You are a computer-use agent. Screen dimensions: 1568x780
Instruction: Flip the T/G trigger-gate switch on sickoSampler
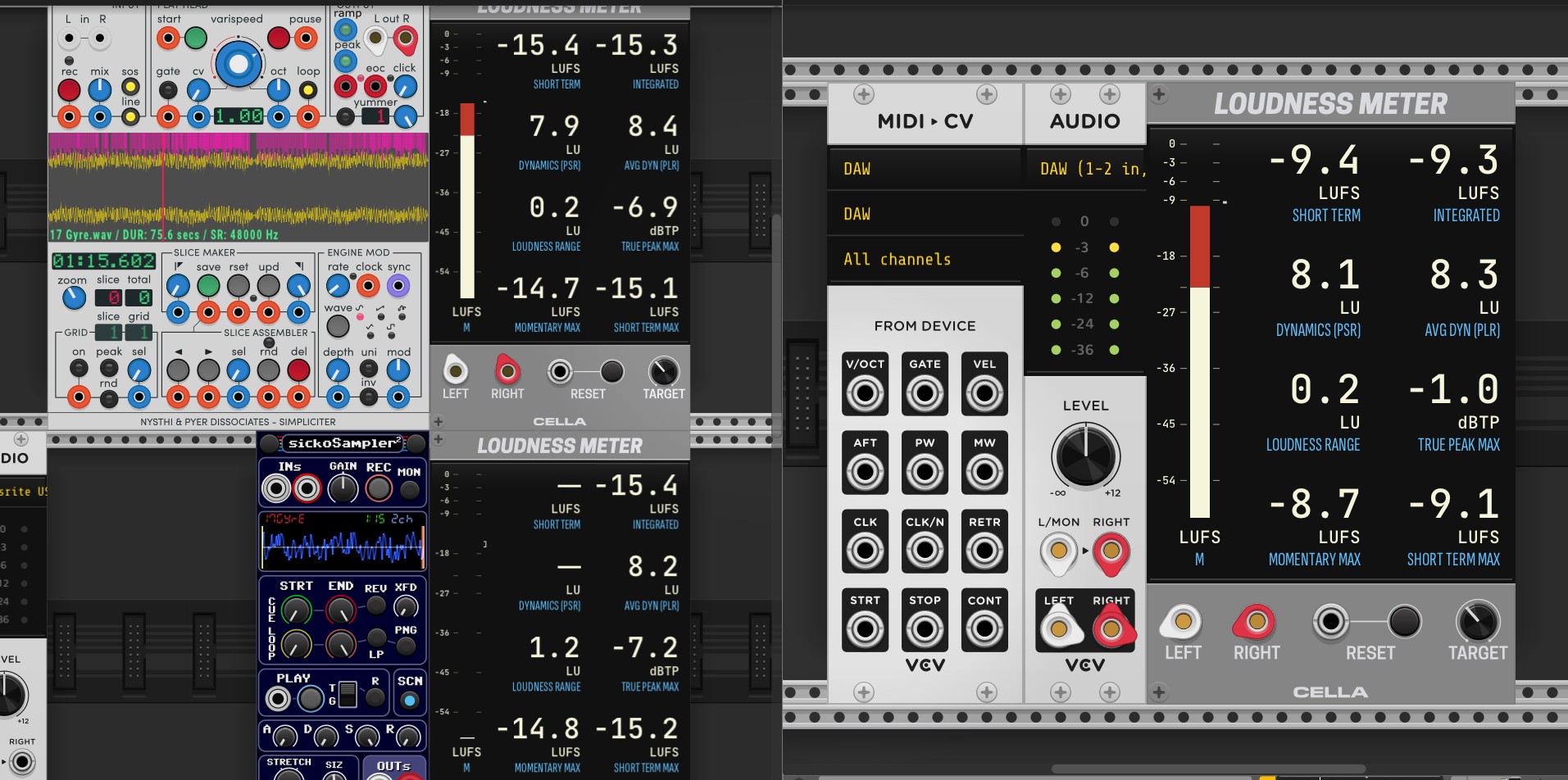[x=348, y=695]
